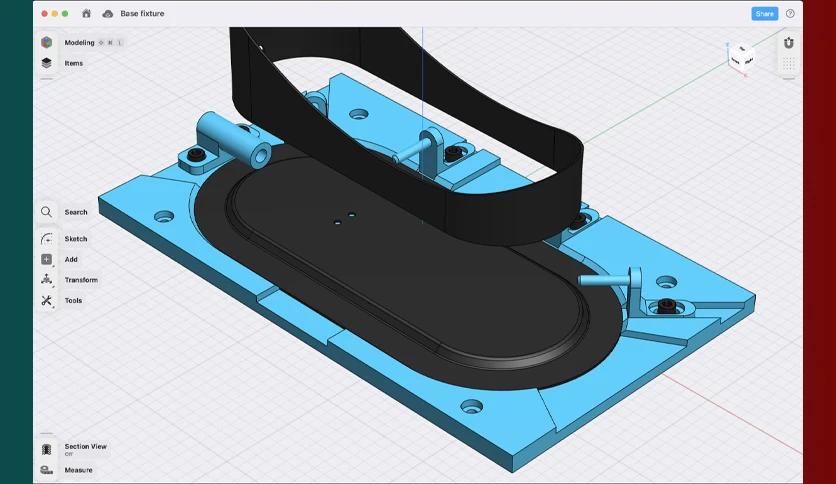The width and height of the screenshot is (836, 484).
Task: Click the Measure tool icon
Action: click(46, 470)
